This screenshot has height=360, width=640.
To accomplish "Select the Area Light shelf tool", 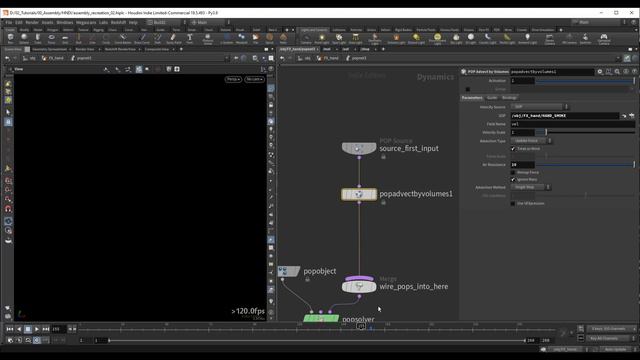I will (356, 39).
